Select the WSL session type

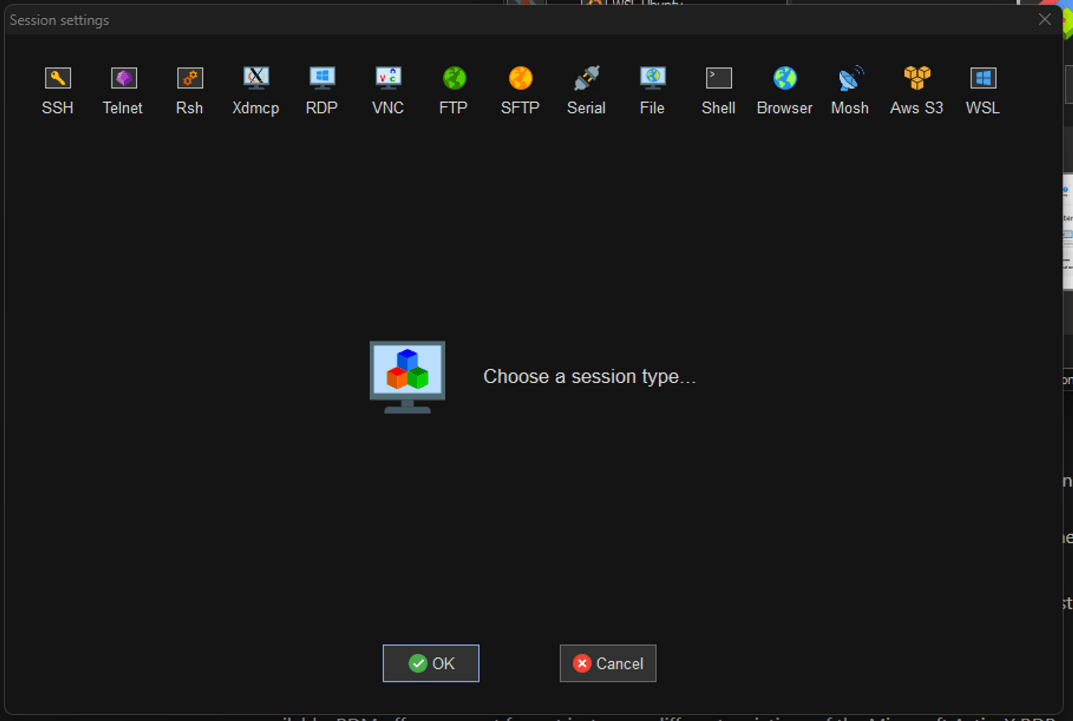[983, 79]
